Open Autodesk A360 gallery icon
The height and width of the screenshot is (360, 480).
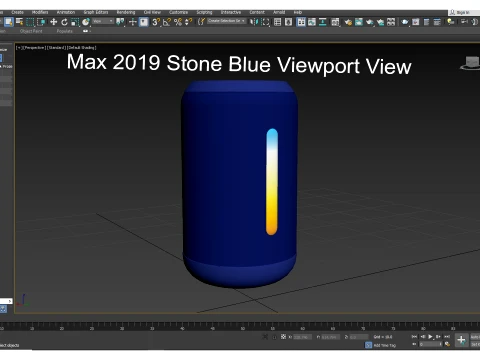point(391,22)
